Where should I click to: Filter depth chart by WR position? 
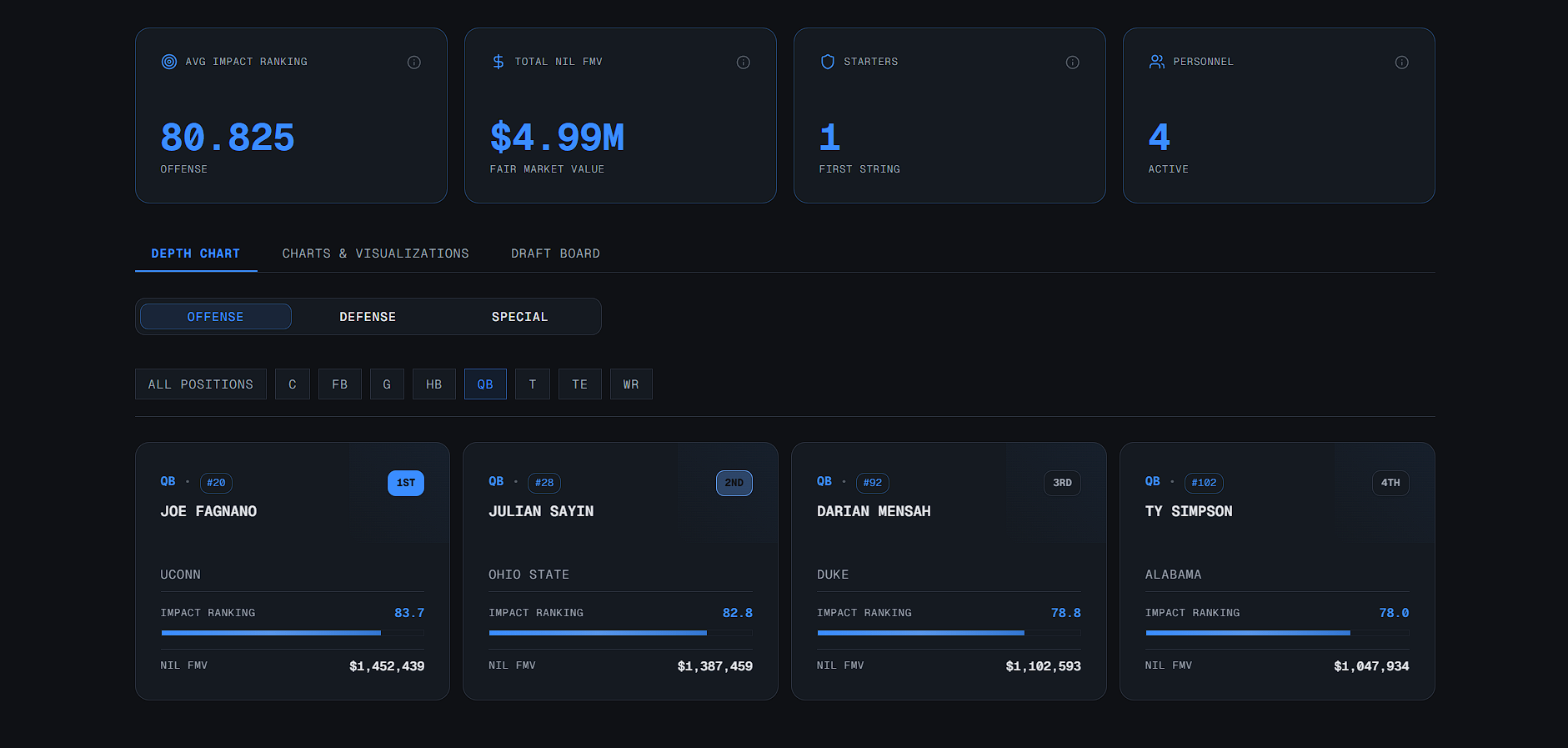(631, 384)
